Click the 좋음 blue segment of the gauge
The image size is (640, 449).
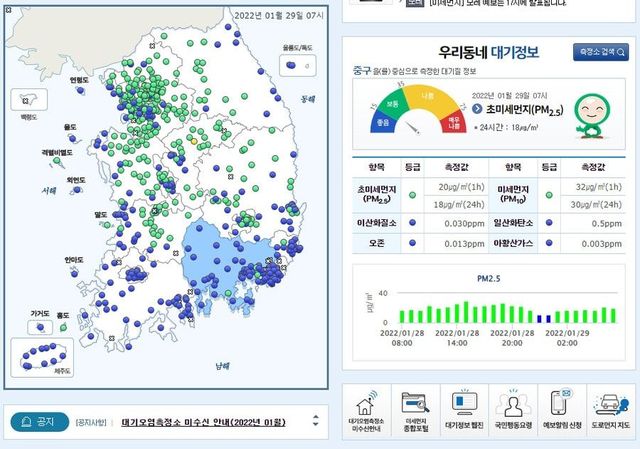click(x=381, y=123)
